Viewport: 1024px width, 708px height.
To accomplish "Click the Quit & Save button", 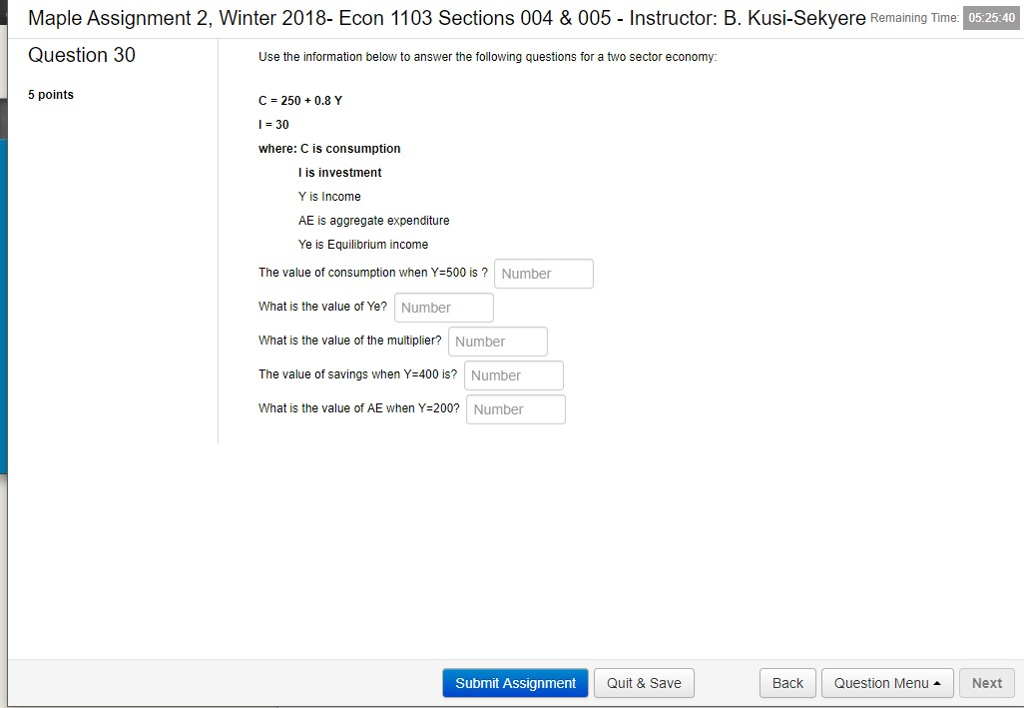I will [x=643, y=683].
